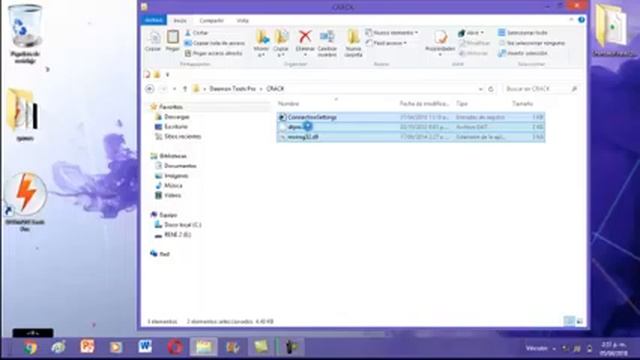Sort by the Tipo column header

[462, 104]
